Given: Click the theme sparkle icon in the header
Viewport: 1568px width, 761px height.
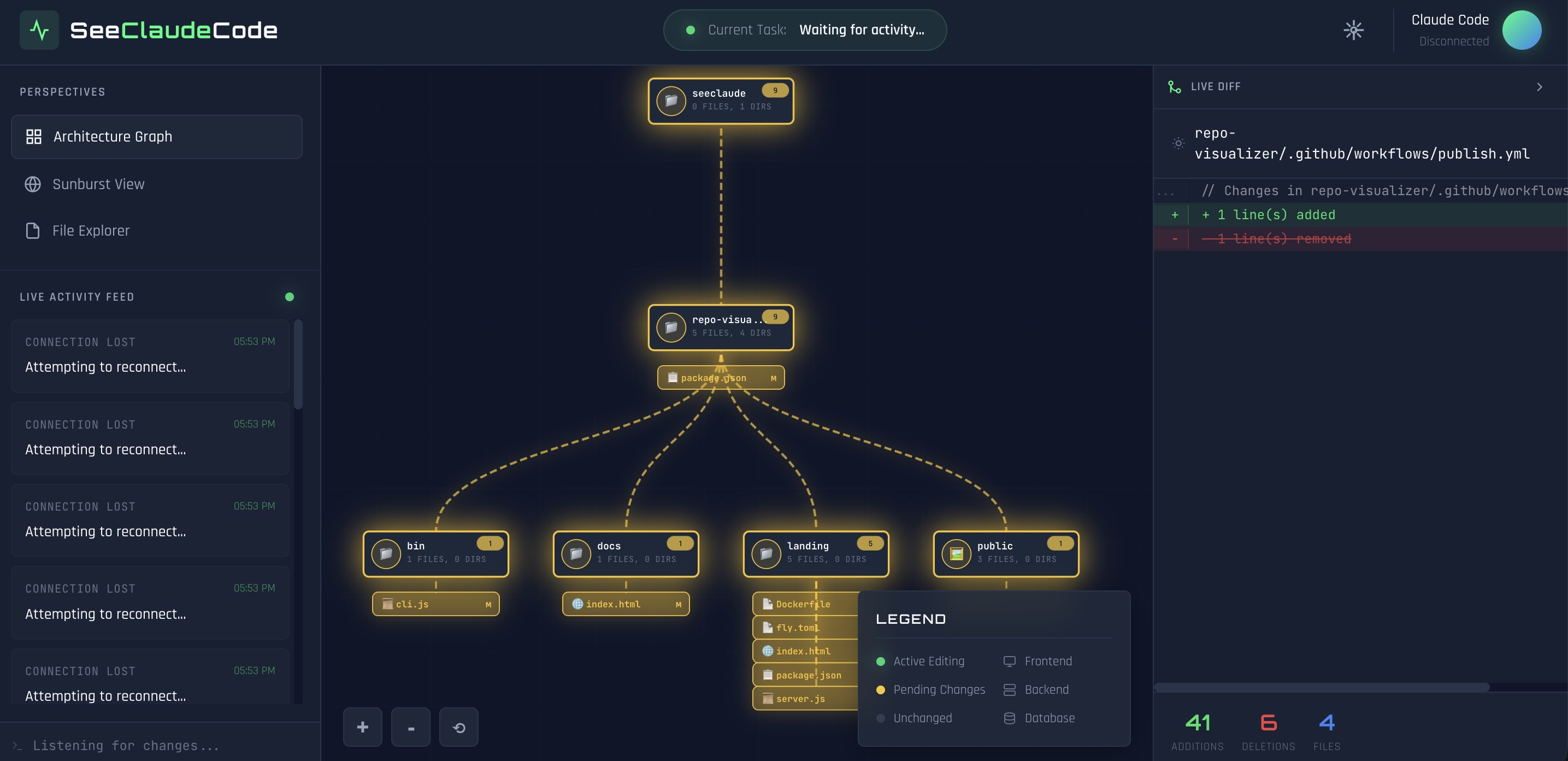Looking at the screenshot, I should (1354, 29).
